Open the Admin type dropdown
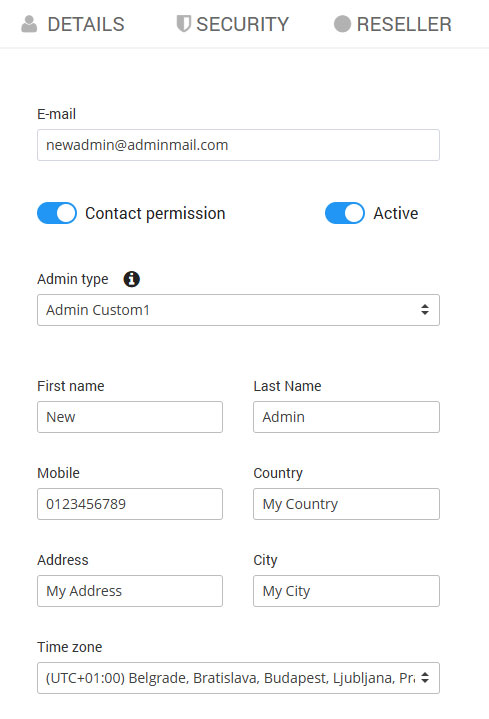This screenshot has height=719, width=489. (239, 310)
